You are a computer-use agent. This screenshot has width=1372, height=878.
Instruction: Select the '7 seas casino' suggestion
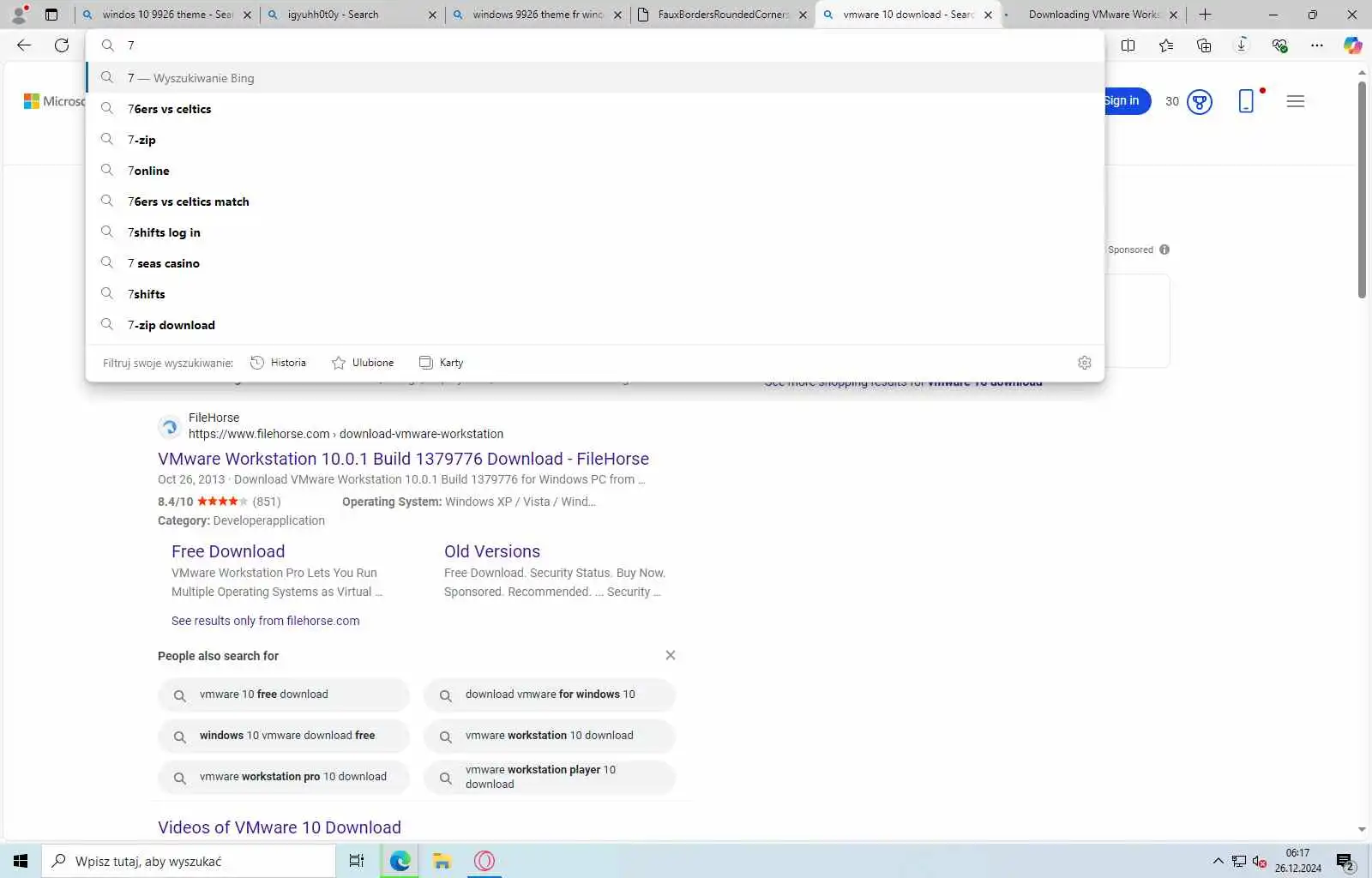(x=595, y=263)
